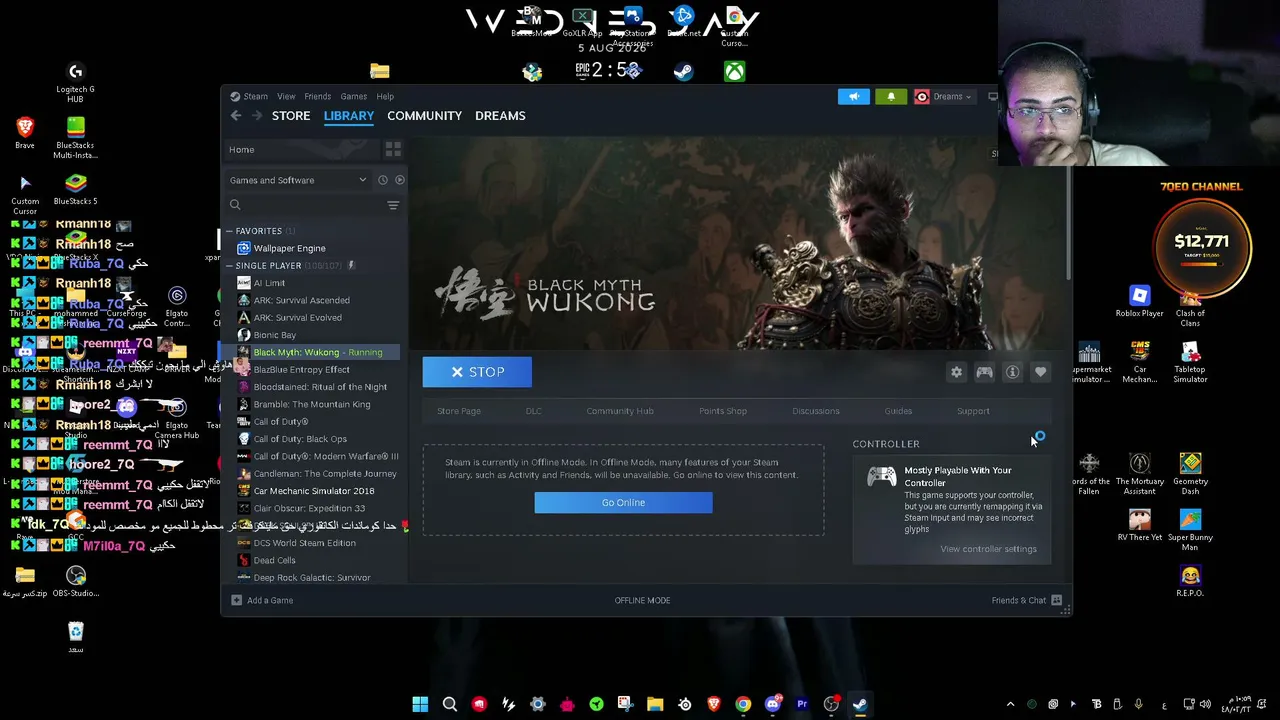1280x720 pixels.
Task: Open the Steam notifications bell
Action: pyautogui.click(x=891, y=97)
